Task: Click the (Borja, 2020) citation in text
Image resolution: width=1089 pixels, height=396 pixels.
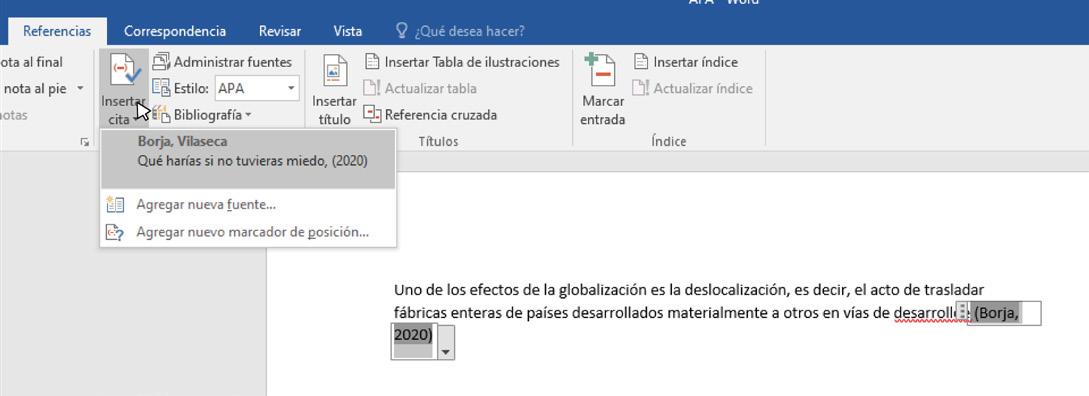Action: 997,313
